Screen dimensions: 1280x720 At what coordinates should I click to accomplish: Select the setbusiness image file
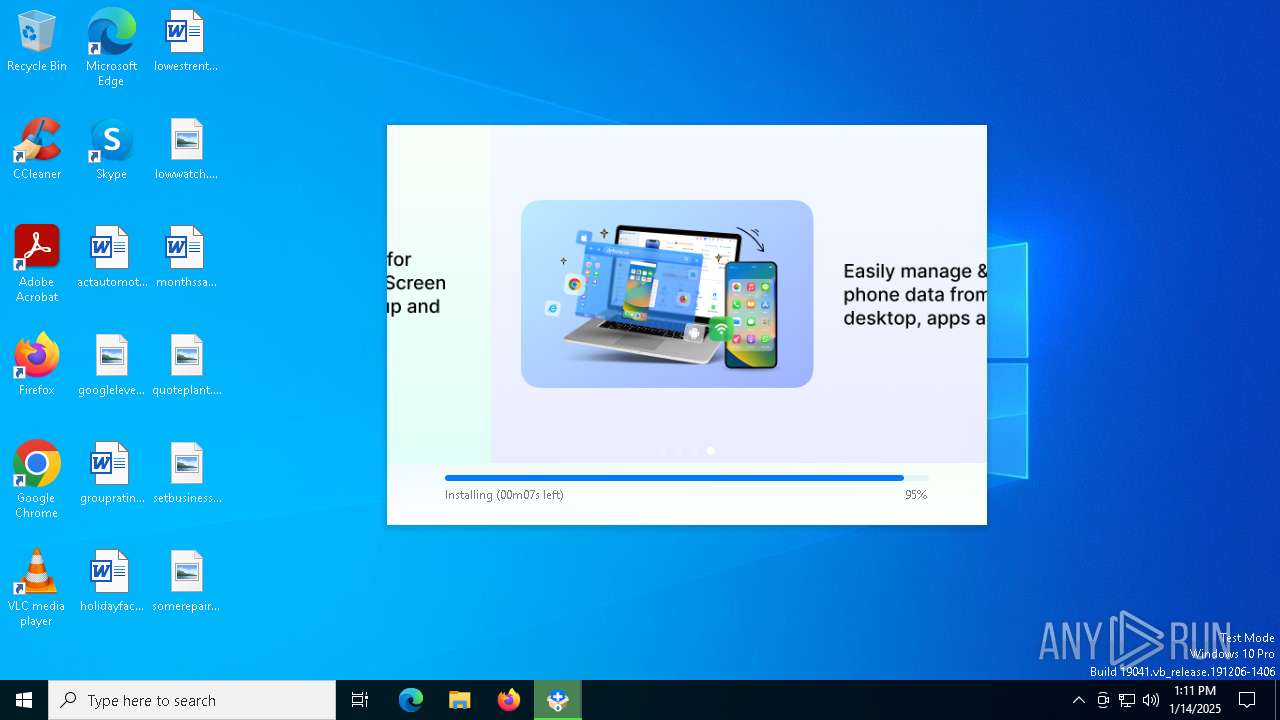point(186,472)
